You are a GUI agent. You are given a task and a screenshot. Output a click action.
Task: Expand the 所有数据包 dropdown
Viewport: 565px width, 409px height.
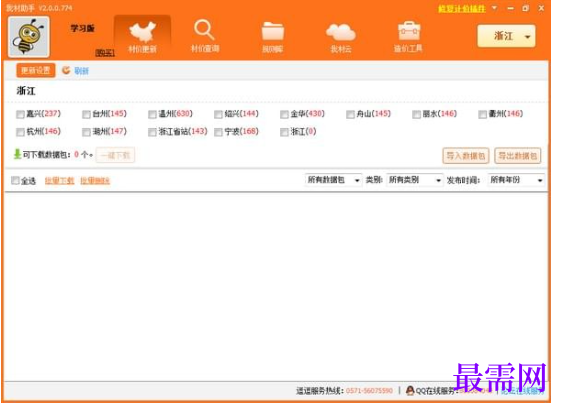click(333, 180)
